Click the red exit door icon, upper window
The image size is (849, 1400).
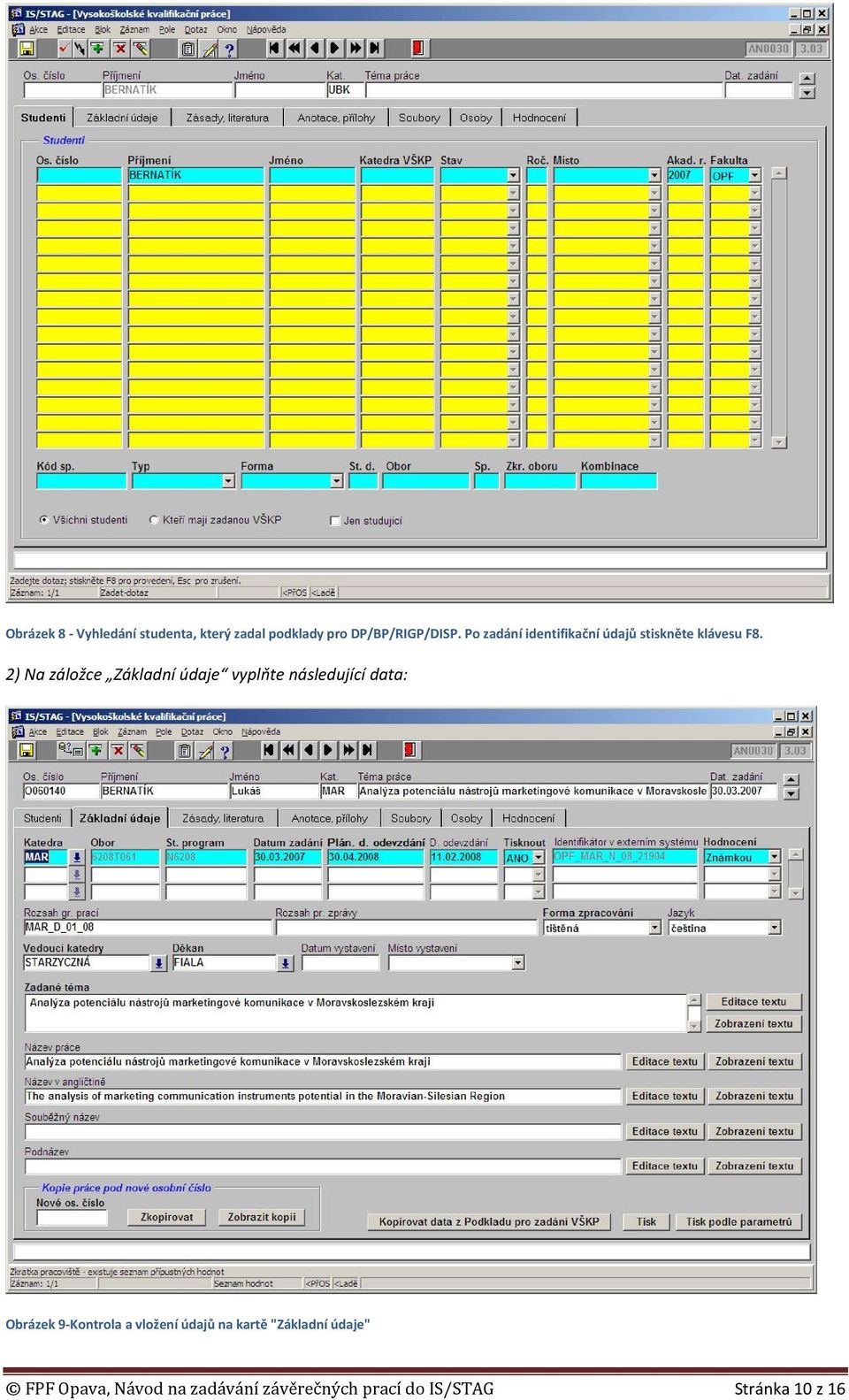pos(418,48)
